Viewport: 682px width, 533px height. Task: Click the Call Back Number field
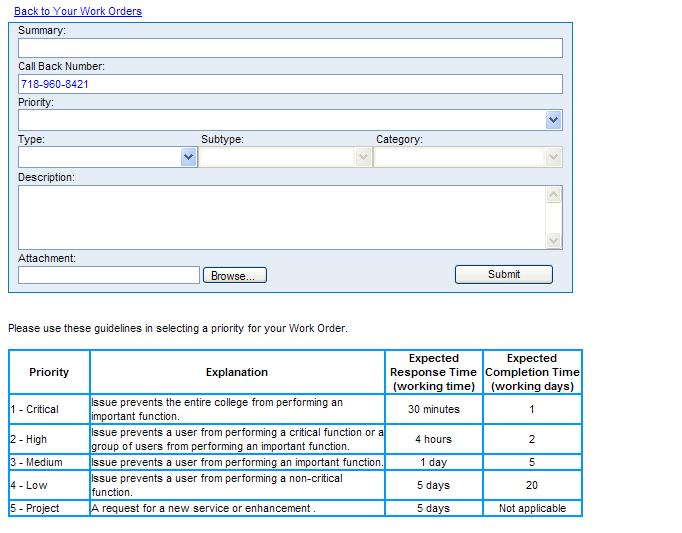(290, 84)
